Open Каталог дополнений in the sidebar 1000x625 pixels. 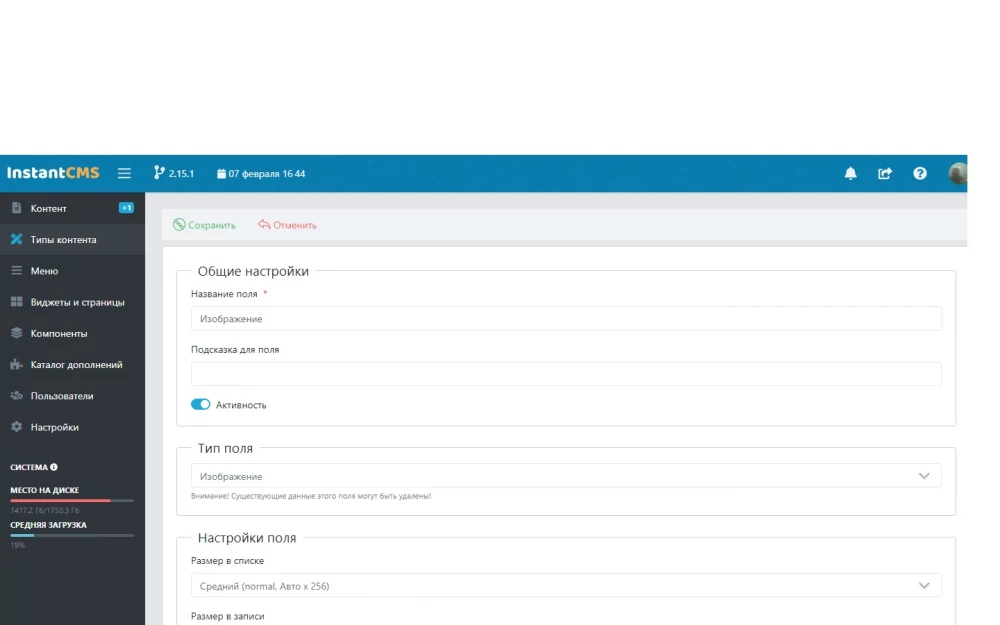(x=72, y=365)
